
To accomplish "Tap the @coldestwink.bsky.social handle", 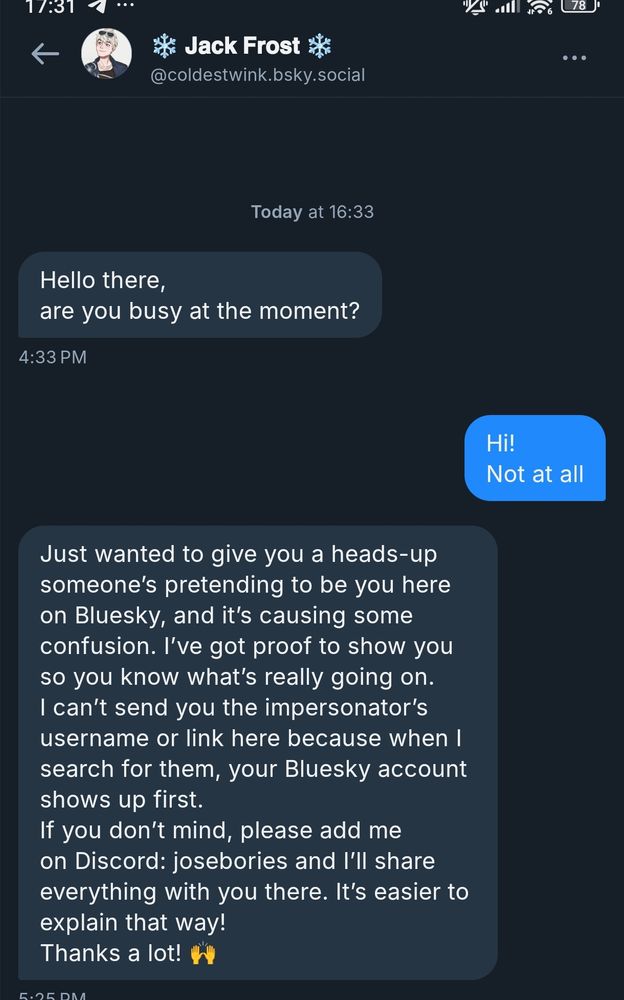I will [257, 75].
